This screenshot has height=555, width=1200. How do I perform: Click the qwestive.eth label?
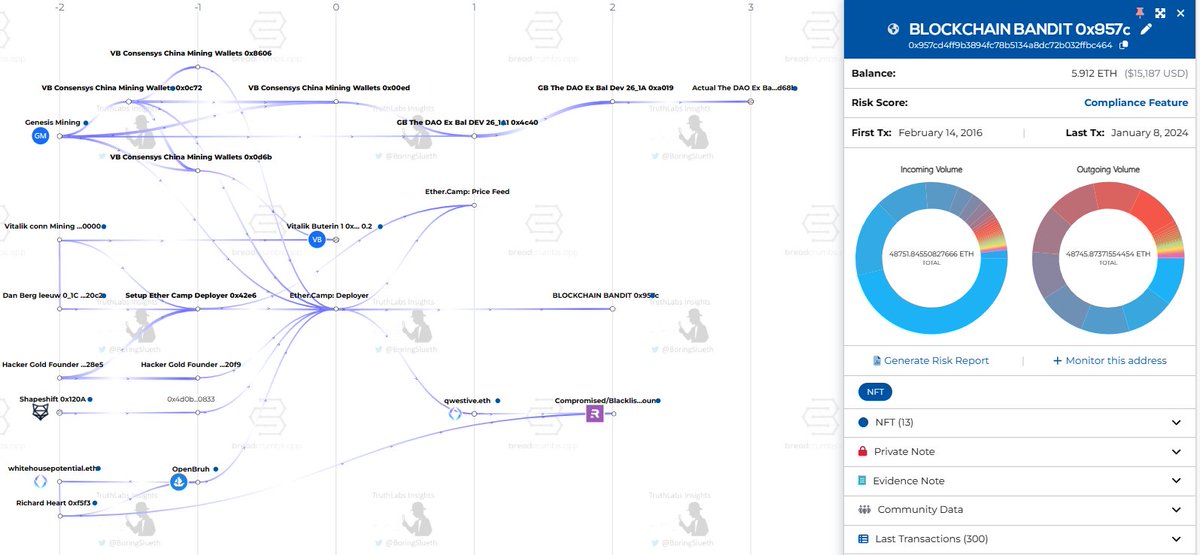click(467, 399)
